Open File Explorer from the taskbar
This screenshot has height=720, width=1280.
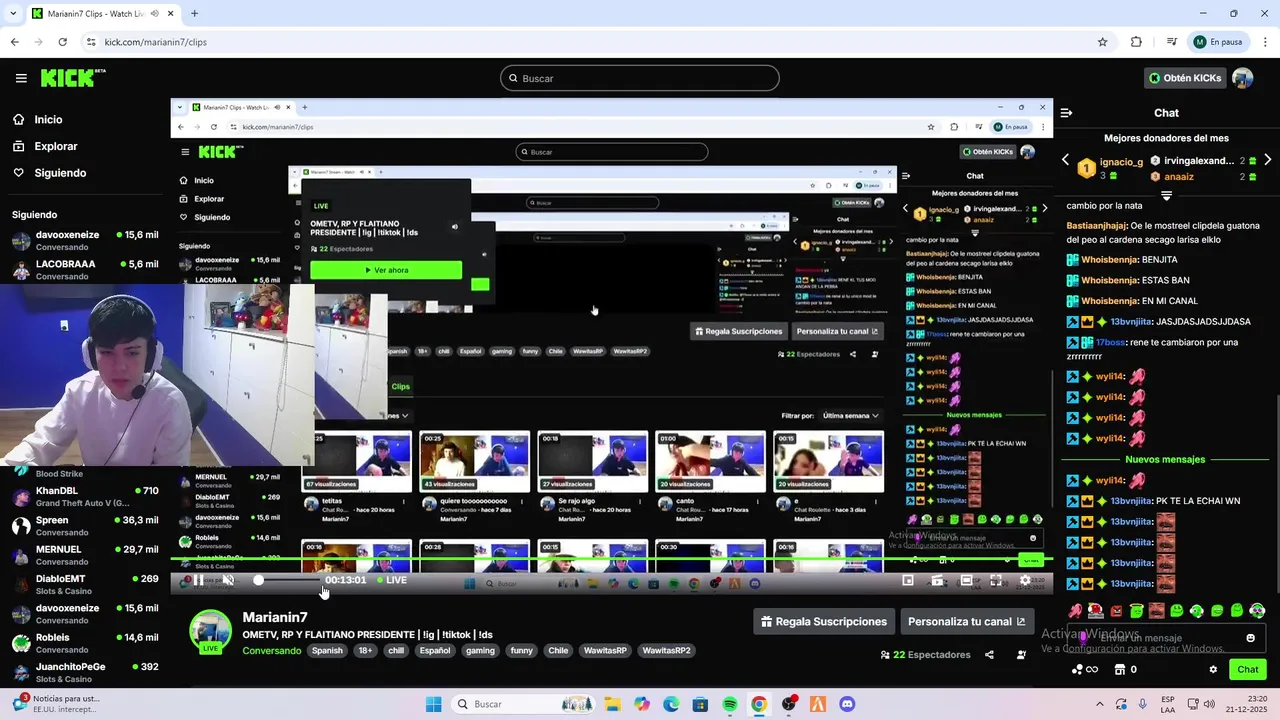click(612, 704)
